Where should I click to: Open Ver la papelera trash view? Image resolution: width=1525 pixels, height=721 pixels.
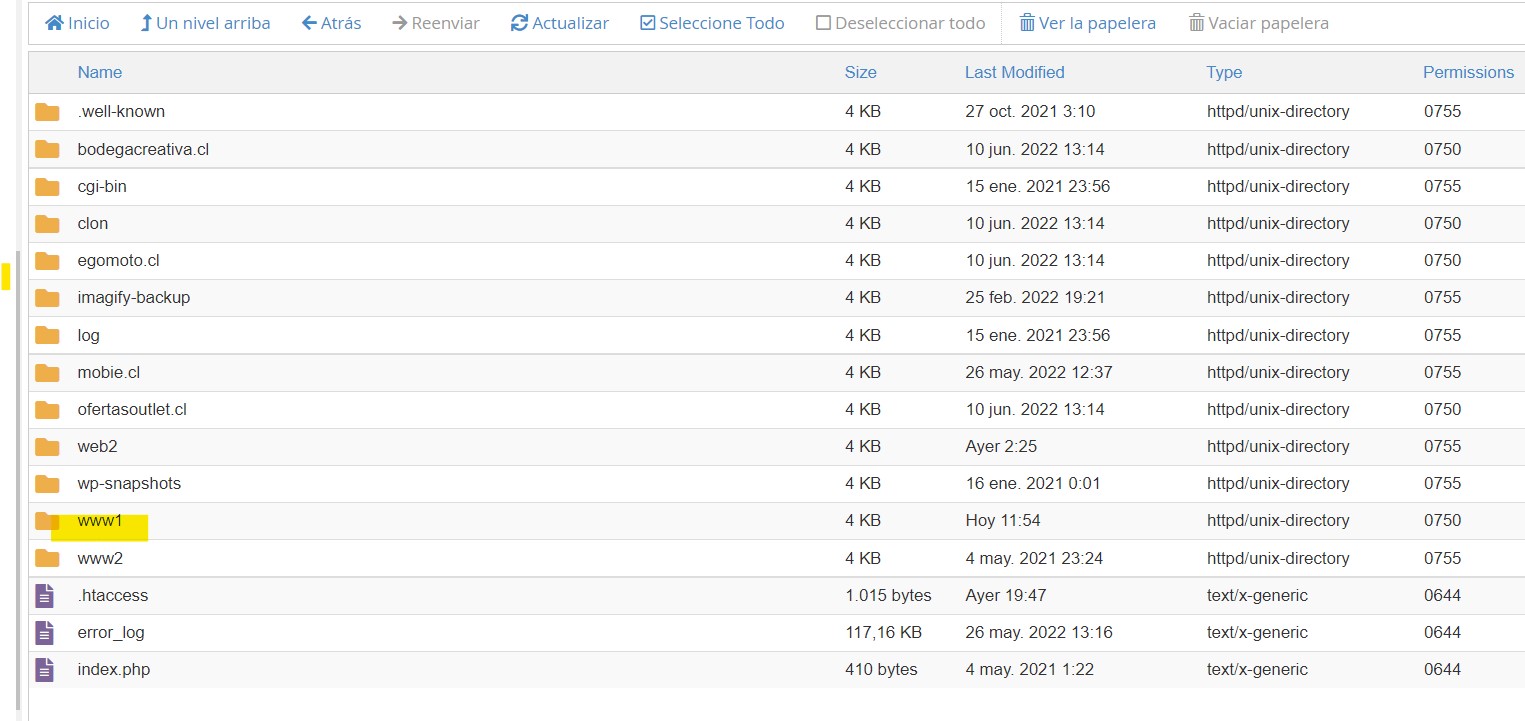[x=1087, y=23]
